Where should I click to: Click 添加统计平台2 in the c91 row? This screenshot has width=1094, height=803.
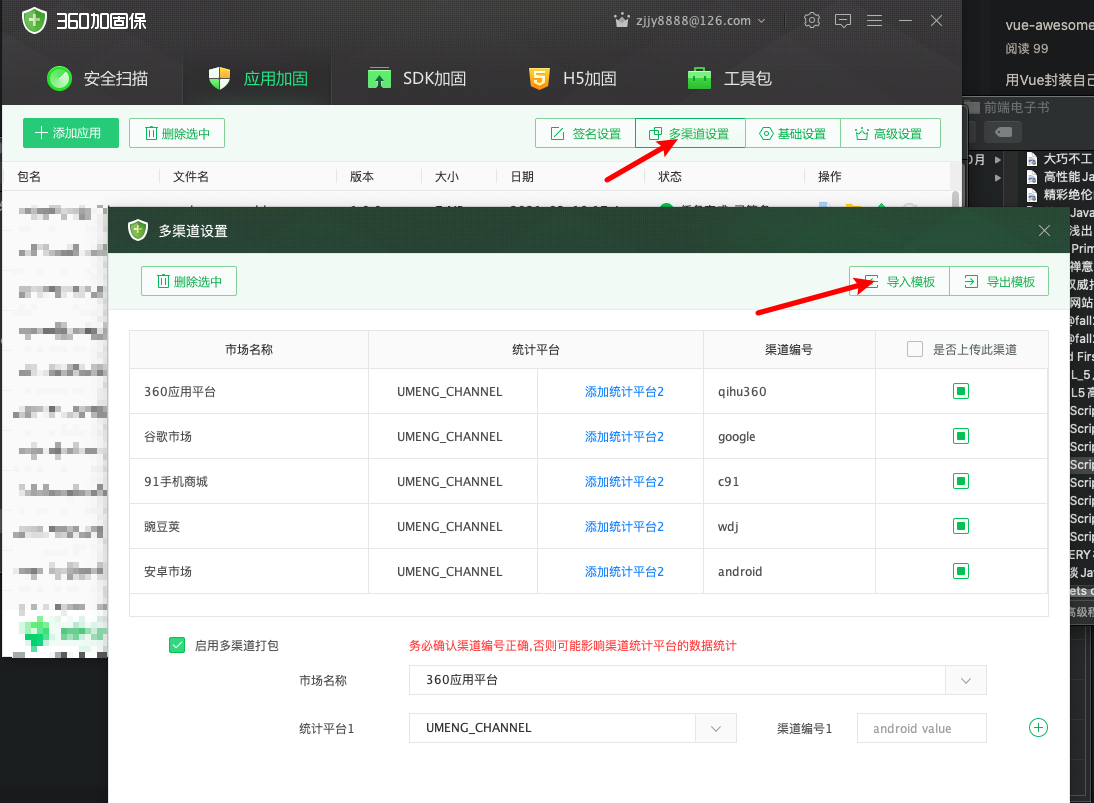pos(624,481)
